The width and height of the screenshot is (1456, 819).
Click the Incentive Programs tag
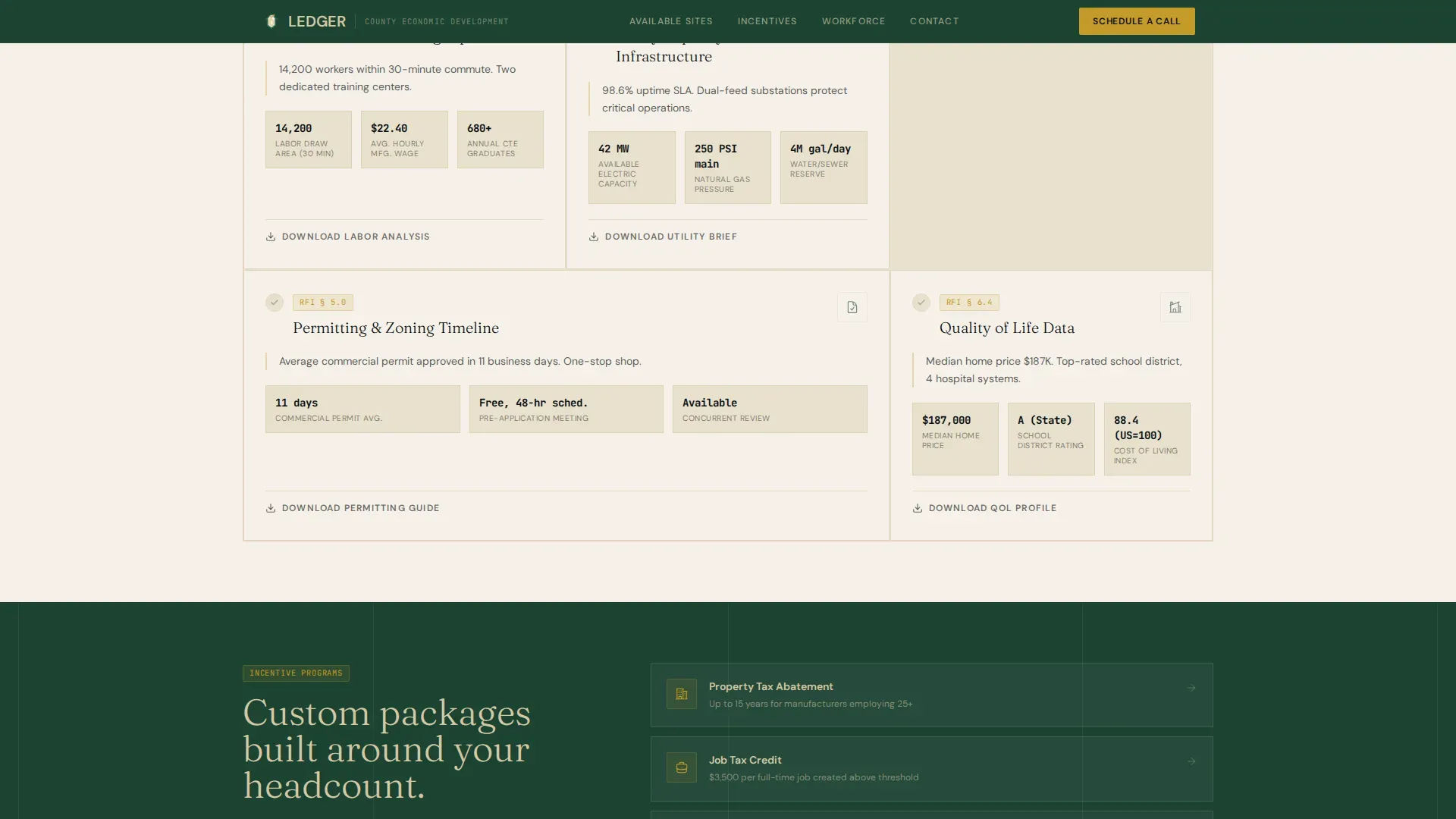click(296, 673)
